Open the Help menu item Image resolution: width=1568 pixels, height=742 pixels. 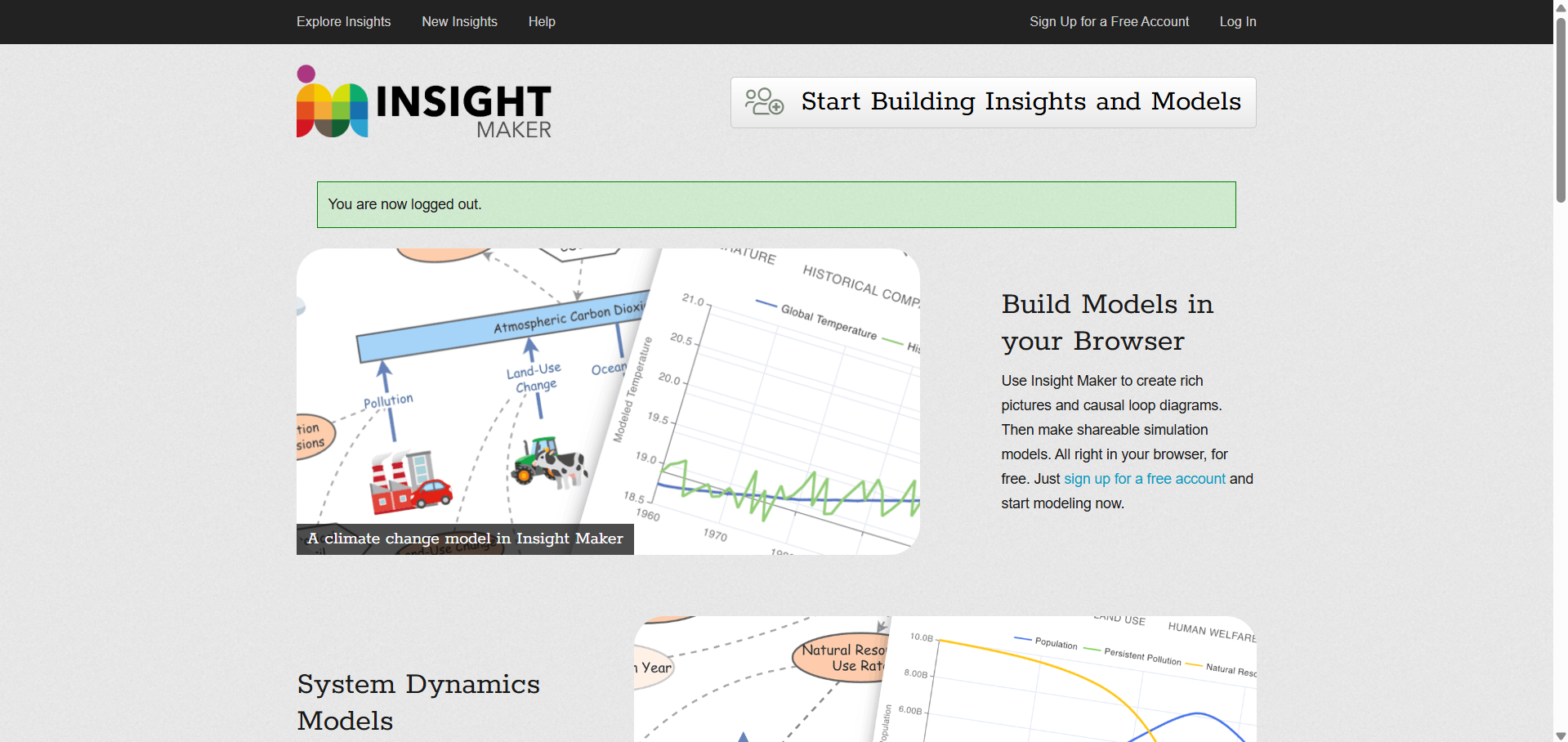[542, 22]
